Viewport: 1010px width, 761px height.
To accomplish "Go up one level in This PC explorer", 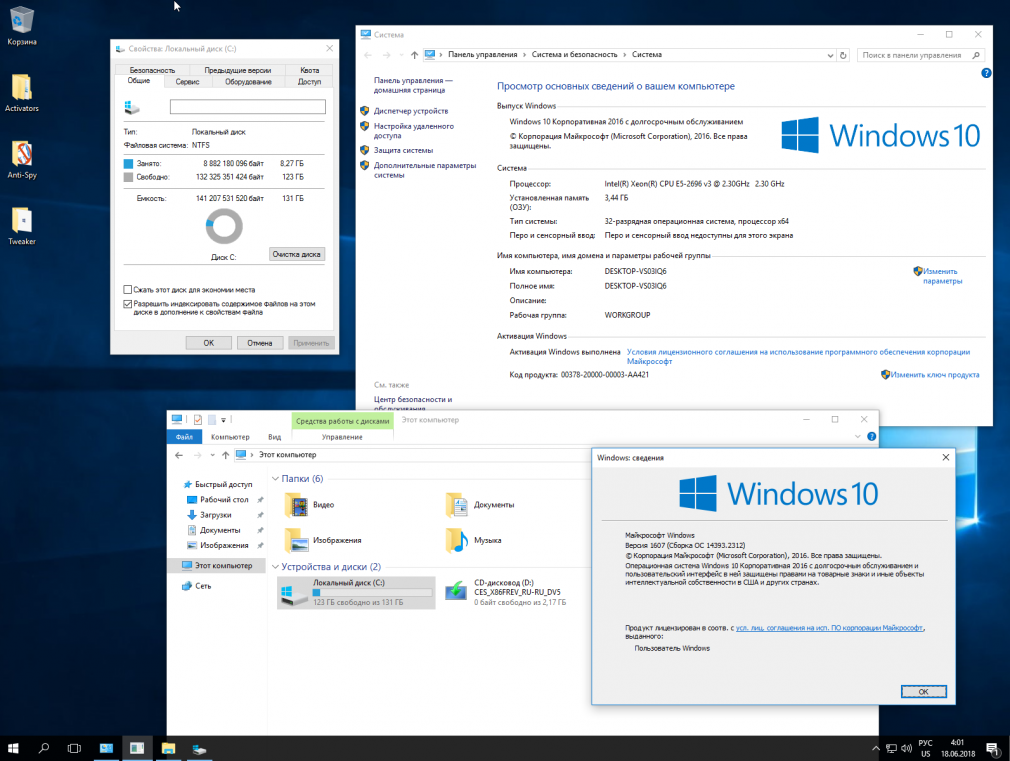I will click(x=225, y=455).
